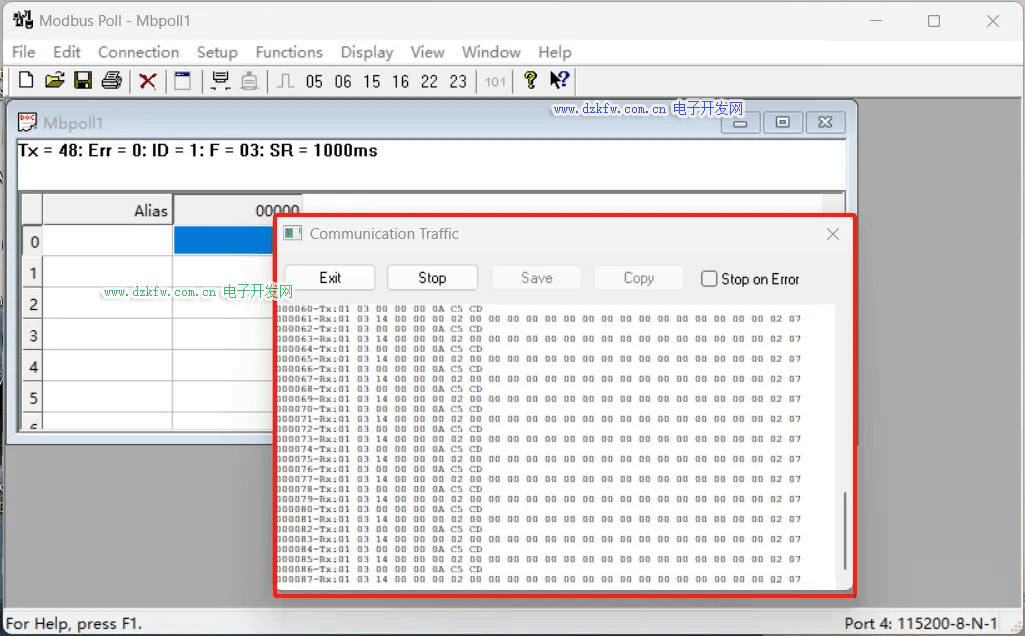Create a new document with New icon
Viewport: 1025px width, 636px height.
pyautogui.click(x=25, y=80)
